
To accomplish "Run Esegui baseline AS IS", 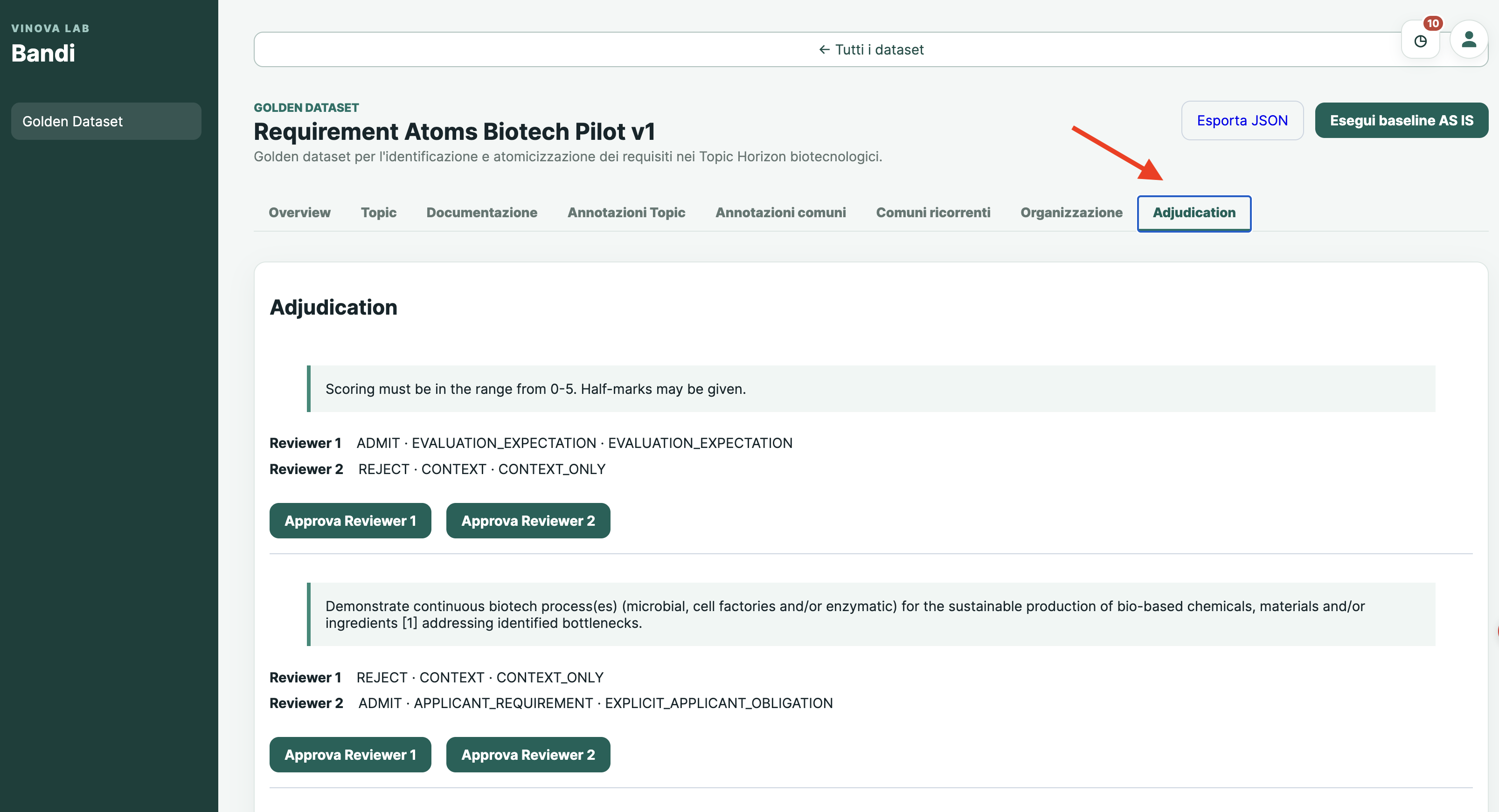I will pos(1401,120).
